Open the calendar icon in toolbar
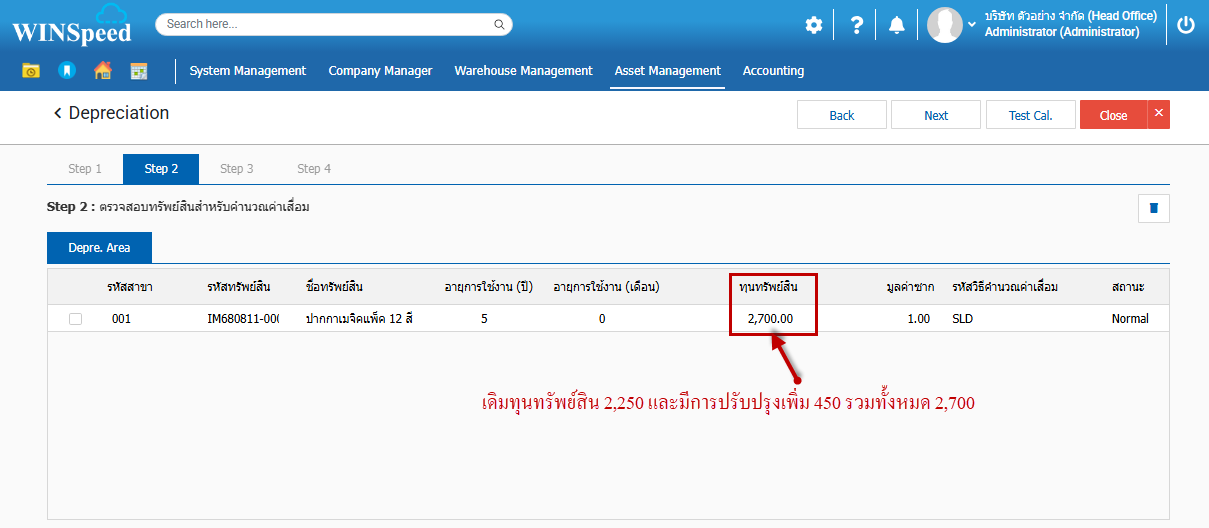The image size is (1209, 528). click(x=139, y=71)
